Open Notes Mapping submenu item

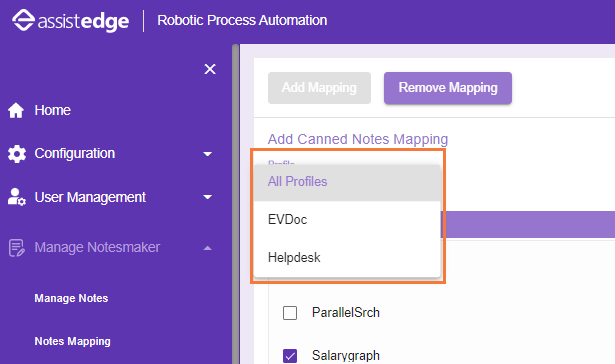point(72,341)
